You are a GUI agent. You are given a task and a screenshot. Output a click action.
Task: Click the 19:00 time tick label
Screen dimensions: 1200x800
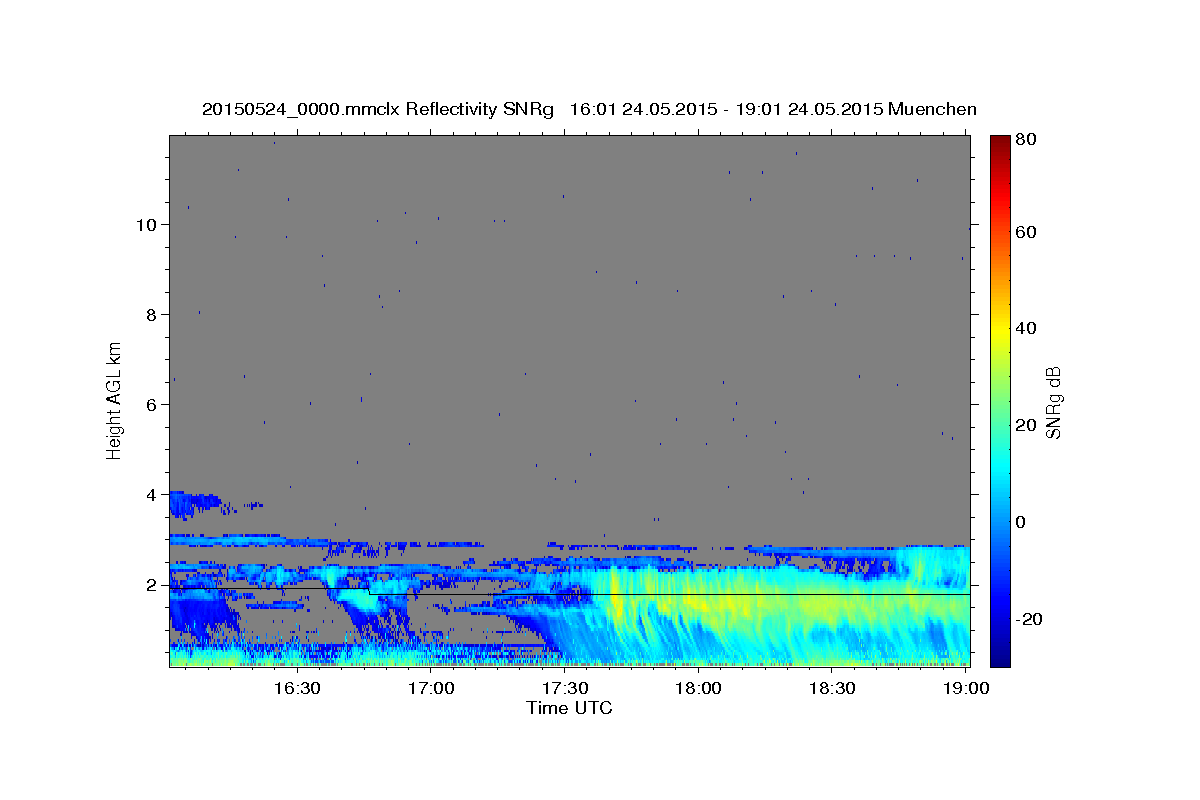click(964, 688)
